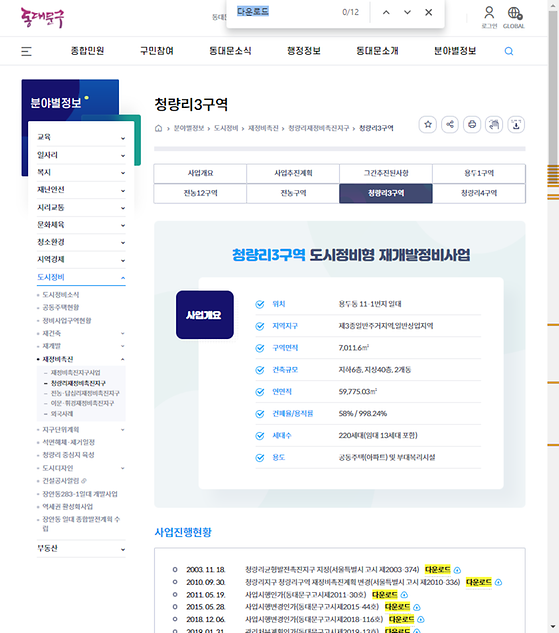This screenshot has height=633, width=559.
Task: Expand the 일자리 sidebar section
Action: click(81, 155)
